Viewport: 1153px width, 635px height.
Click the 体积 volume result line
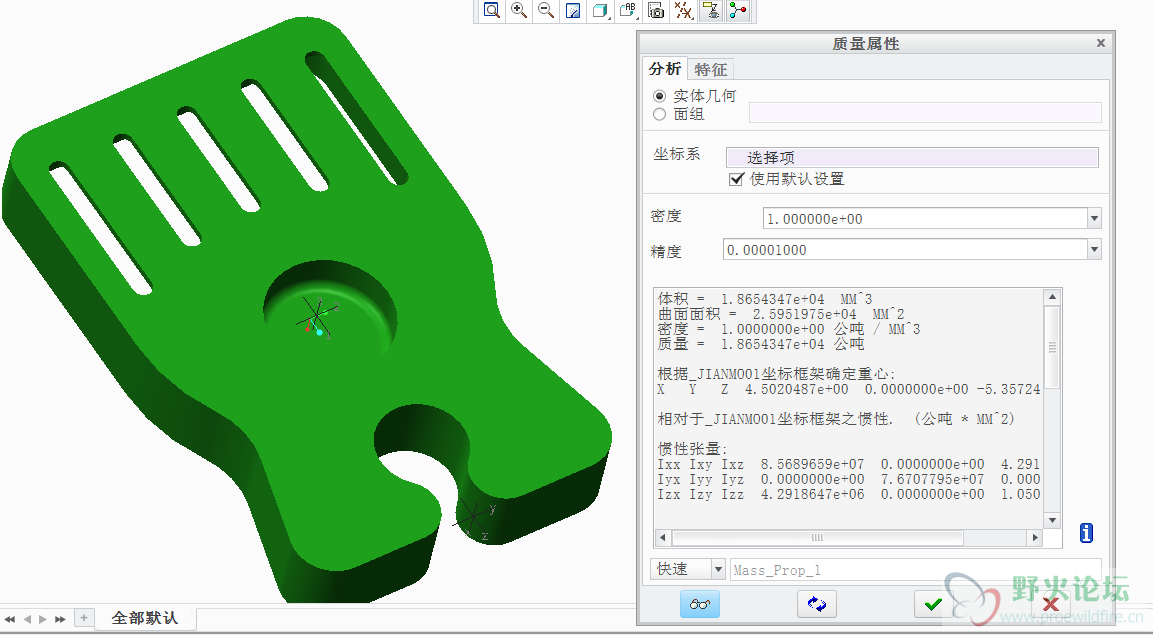point(765,299)
